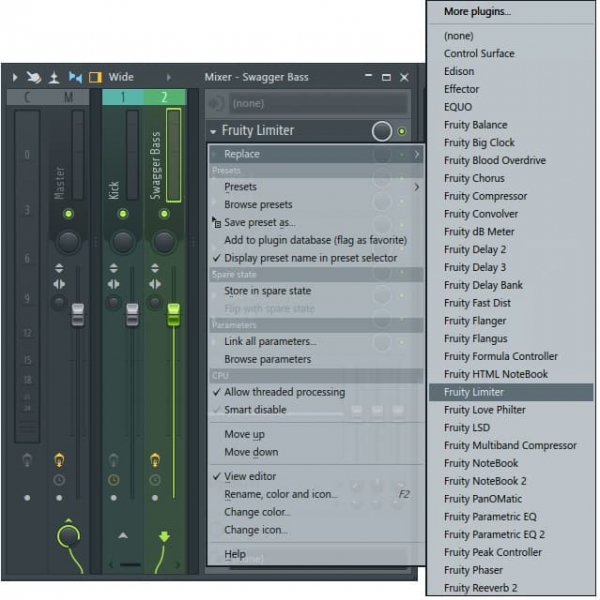Toggle Fruity Limiter slot enable LED
Image resolution: width=600 pixels, height=600 pixels.
tap(402, 132)
